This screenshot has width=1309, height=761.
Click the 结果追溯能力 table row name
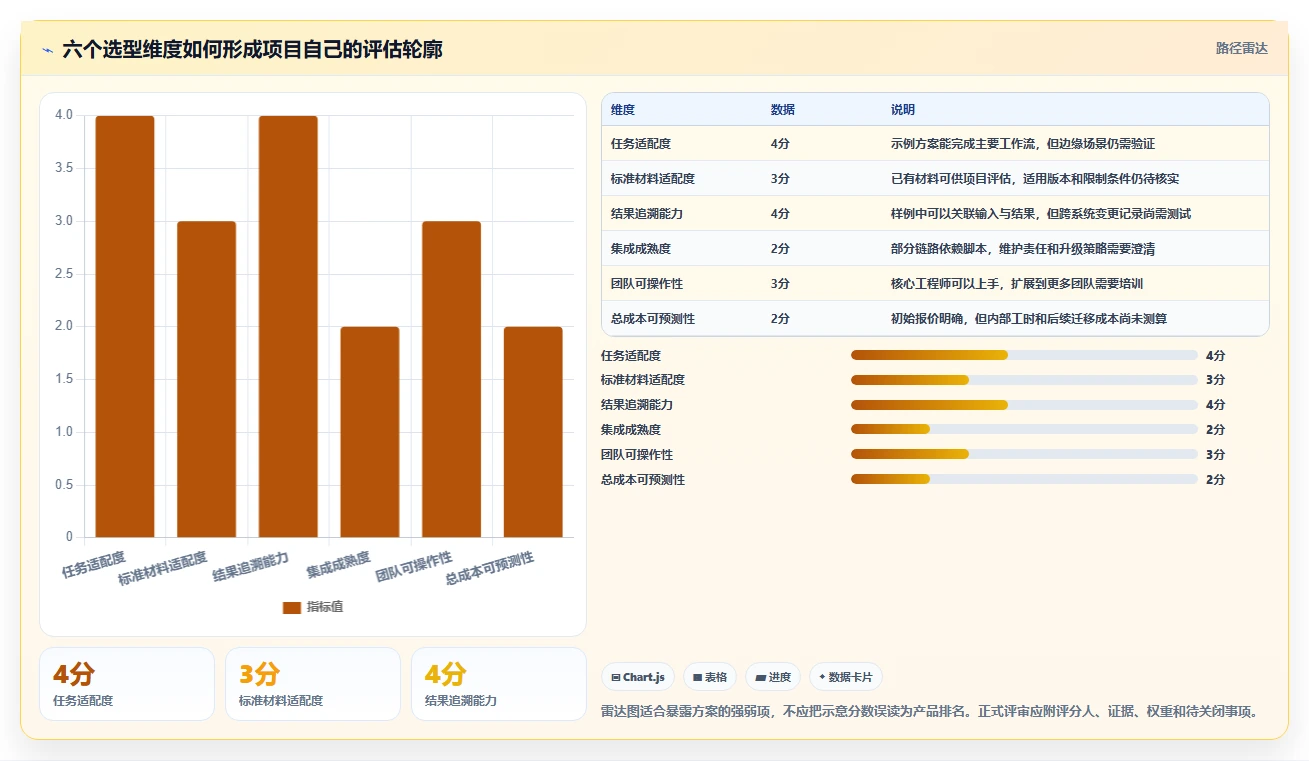[x=646, y=214]
